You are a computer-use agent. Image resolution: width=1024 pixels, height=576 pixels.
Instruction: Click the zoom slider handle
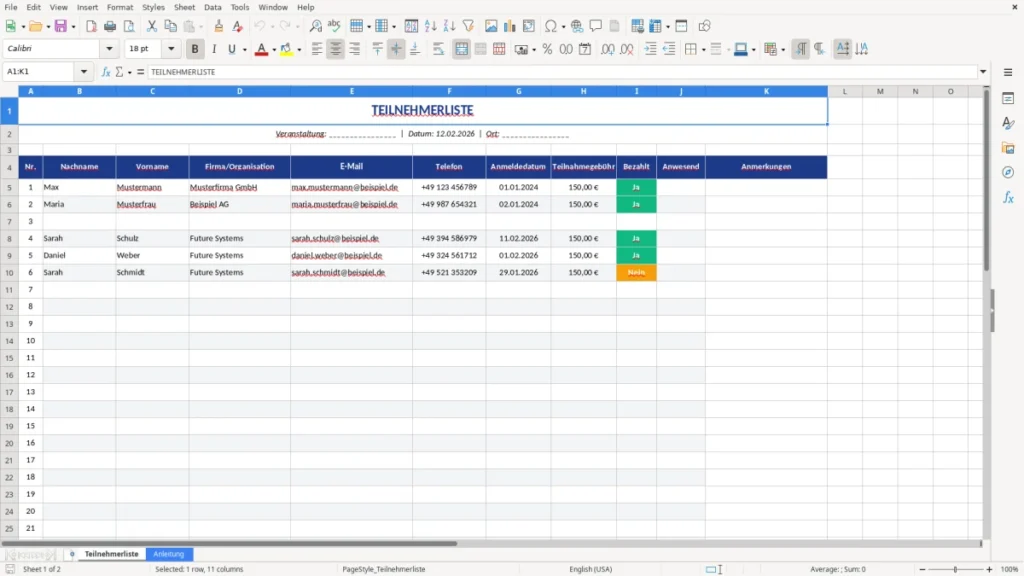pyautogui.click(x=955, y=569)
